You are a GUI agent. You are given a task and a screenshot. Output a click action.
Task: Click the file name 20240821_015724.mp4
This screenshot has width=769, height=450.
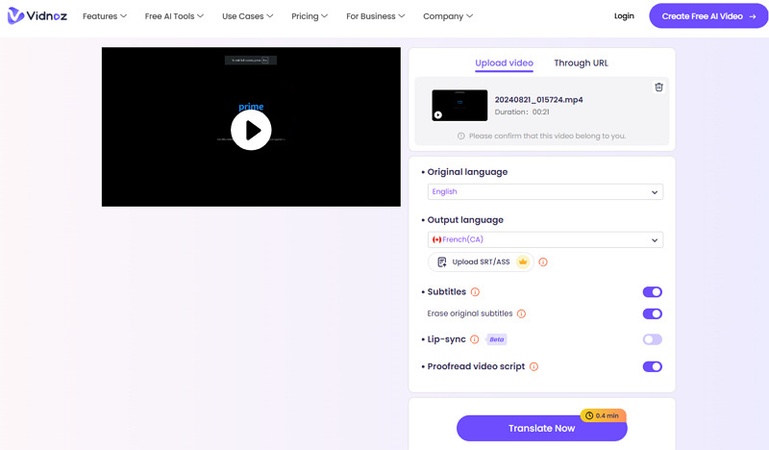click(x=538, y=100)
